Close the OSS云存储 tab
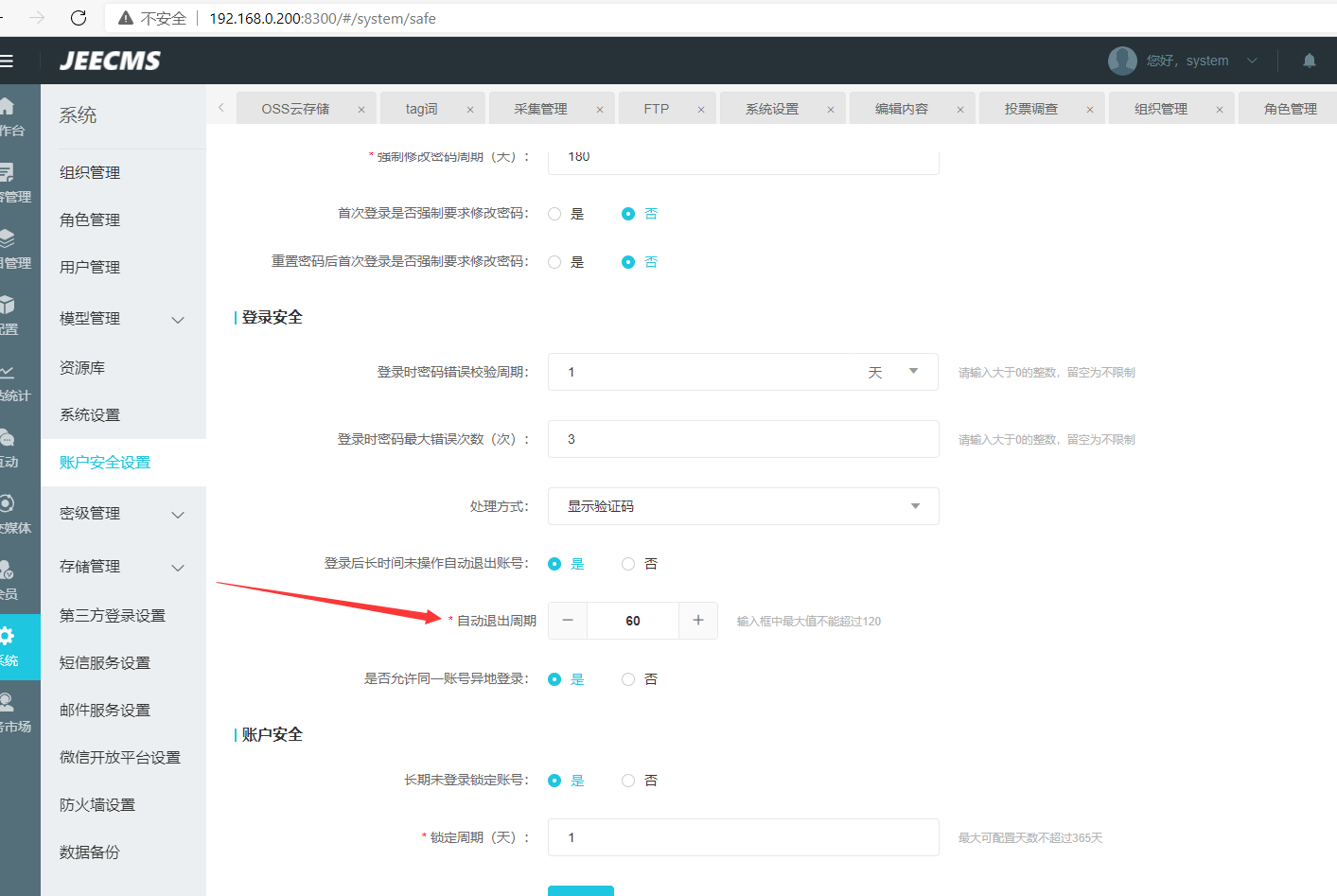This screenshot has width=1337, height=896. click(361, 110)
